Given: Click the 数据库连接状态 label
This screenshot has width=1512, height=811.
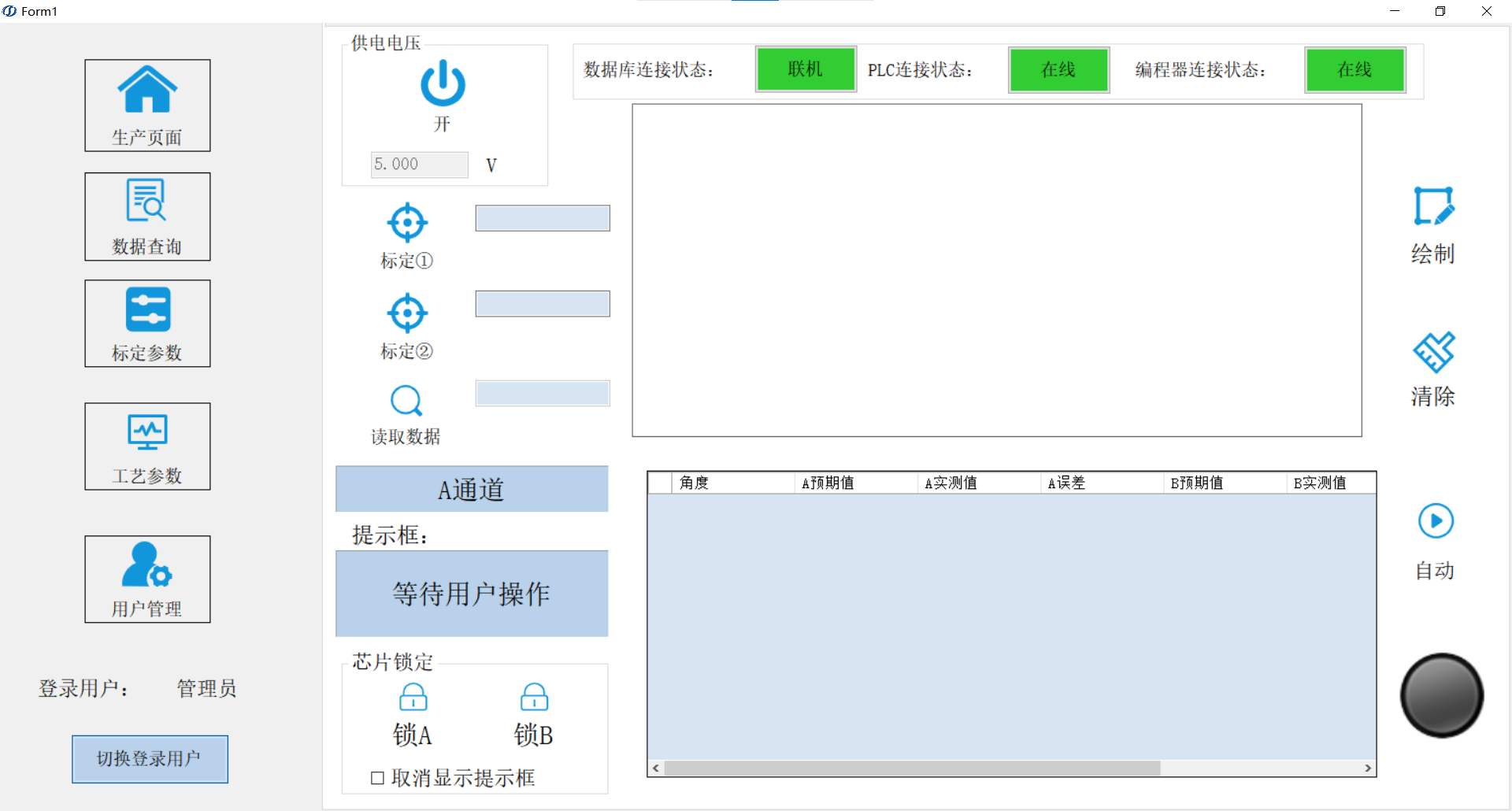Looking at the screenshot, I should pos(648,70).
